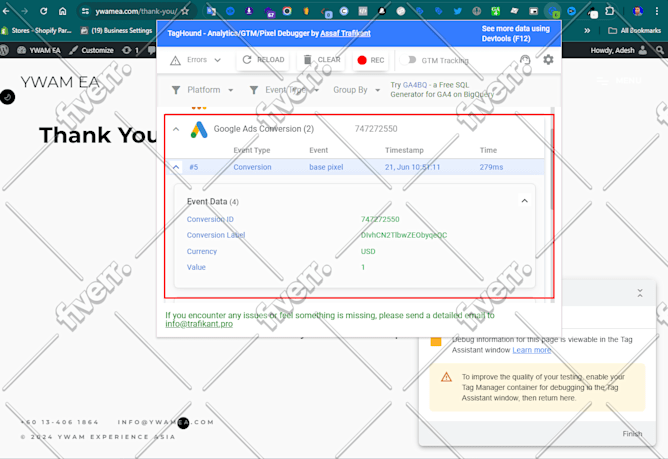
Task: Bookmark this page with the star icon
Action: tap(185, 11)
